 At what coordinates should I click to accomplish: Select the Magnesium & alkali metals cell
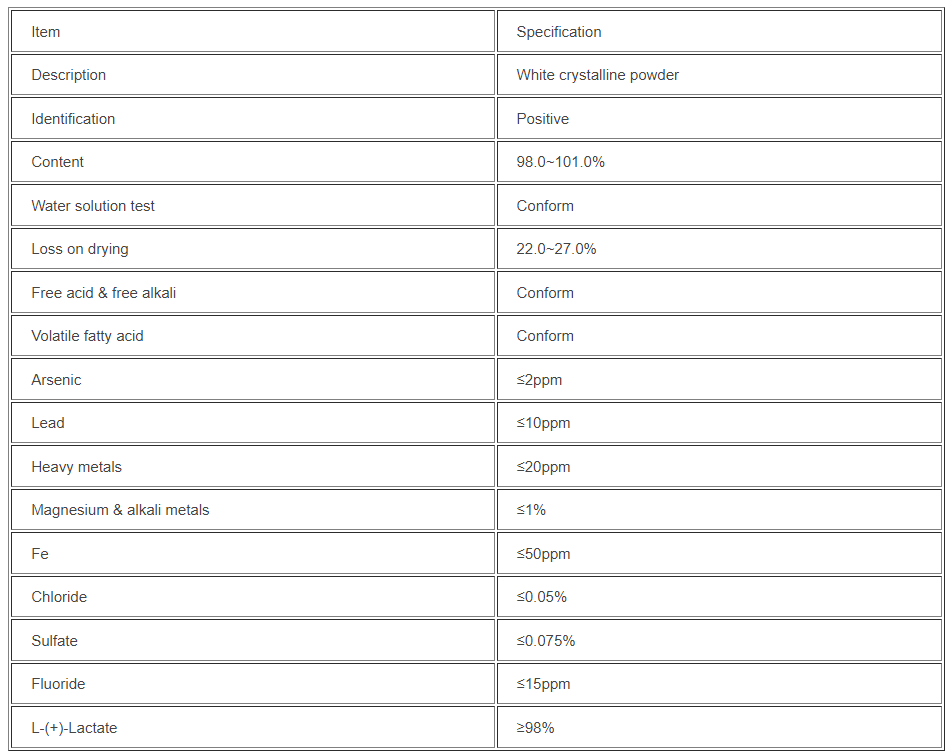[120, 510]
